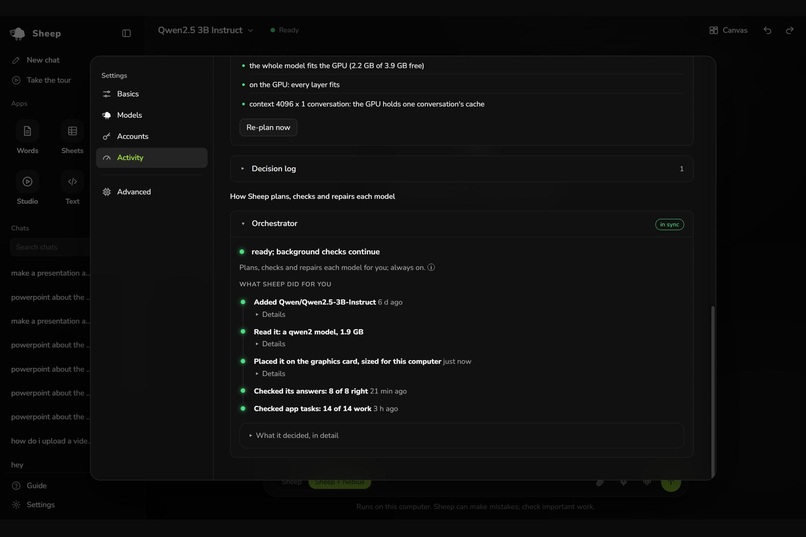Image resolution: width=806 pixels, height=537 pixels.
Task: Start a New chat
Action: (x=36, y=60)
